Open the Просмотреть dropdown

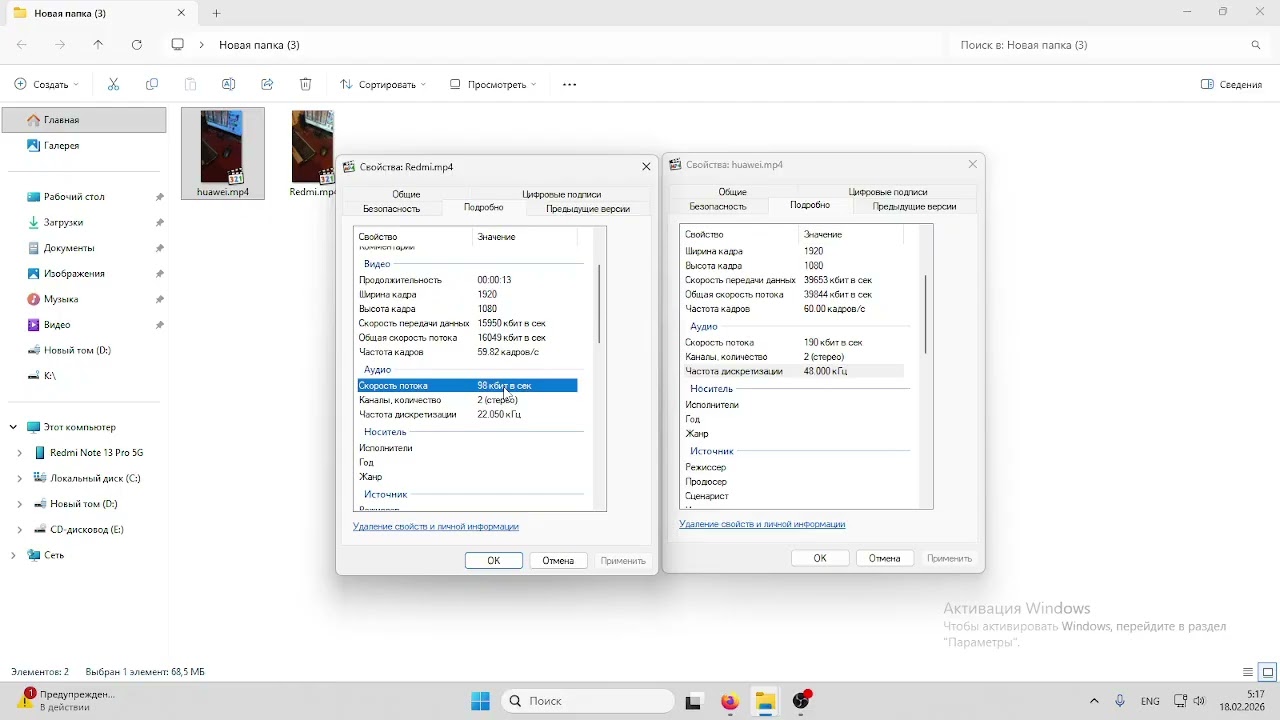point(493,85)
